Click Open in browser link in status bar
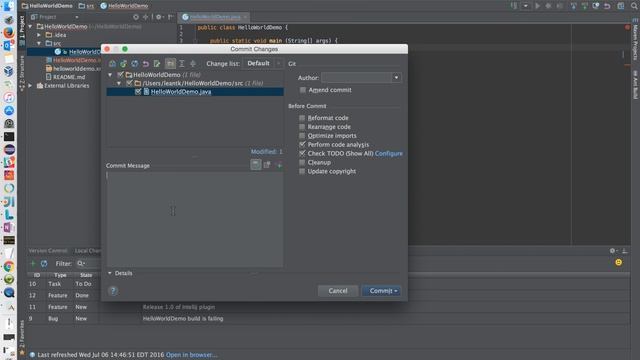The height and width of the screenshot is (360, 640). tap(191, 355)
